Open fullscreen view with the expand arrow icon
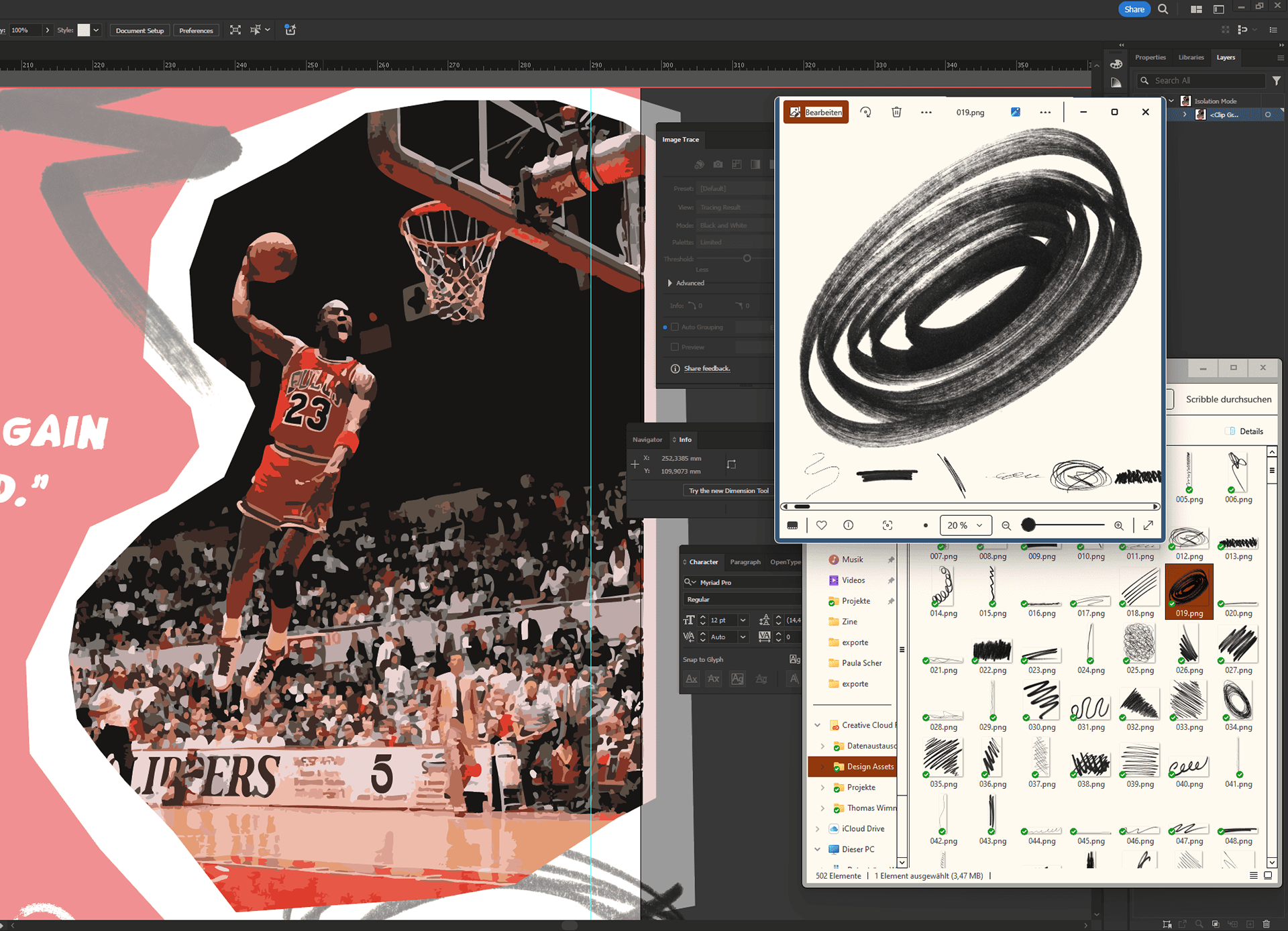 point(1148,525)
